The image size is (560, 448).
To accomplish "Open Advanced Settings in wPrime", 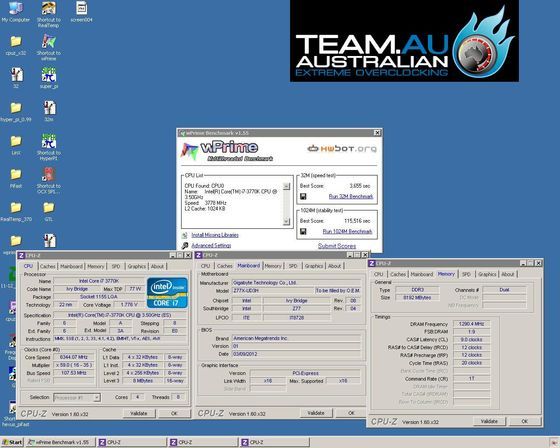I will pos(211,245).
